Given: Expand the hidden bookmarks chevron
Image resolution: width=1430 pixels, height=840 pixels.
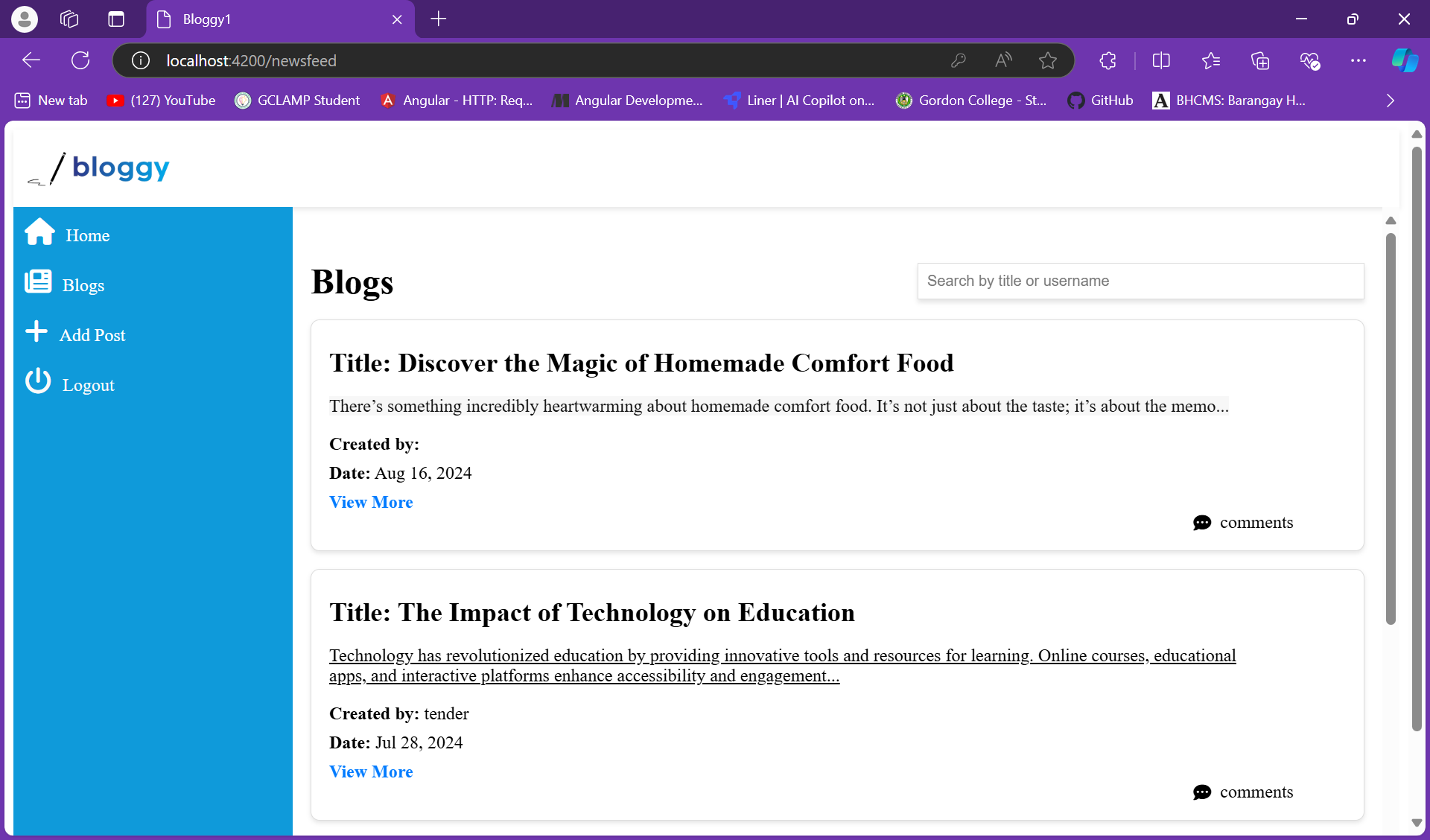Looking at the screenshot, I should click(1390, 100).
